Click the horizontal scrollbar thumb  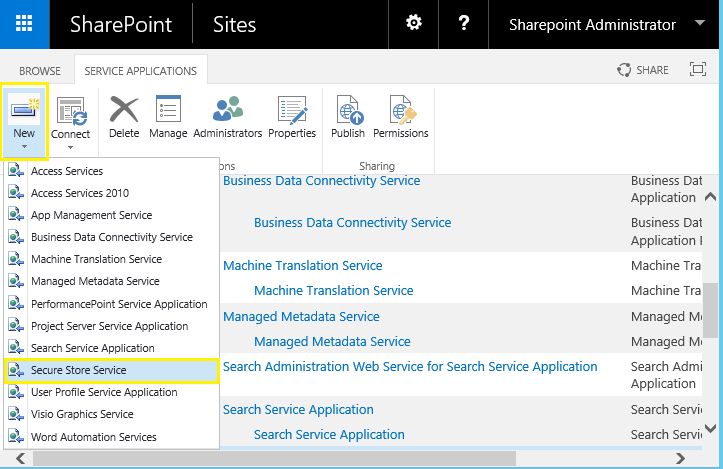click(274, 458)
